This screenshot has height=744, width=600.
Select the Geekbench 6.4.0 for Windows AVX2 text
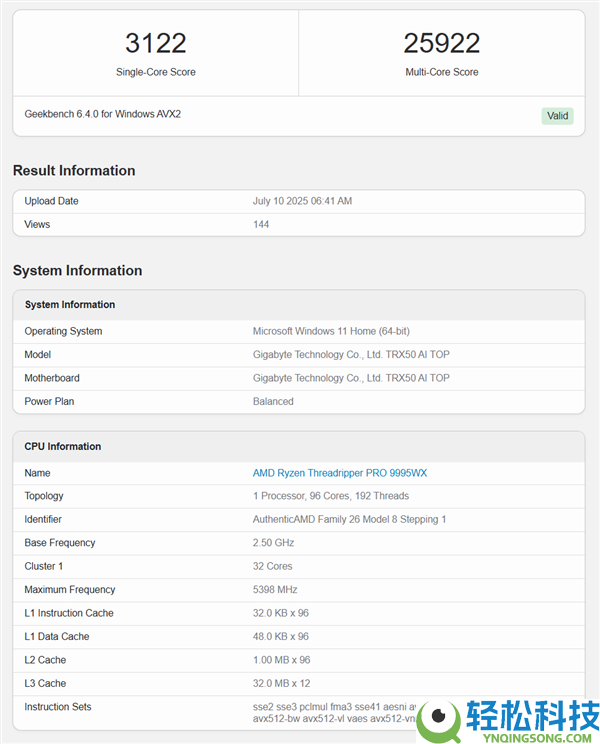[102, 114]
